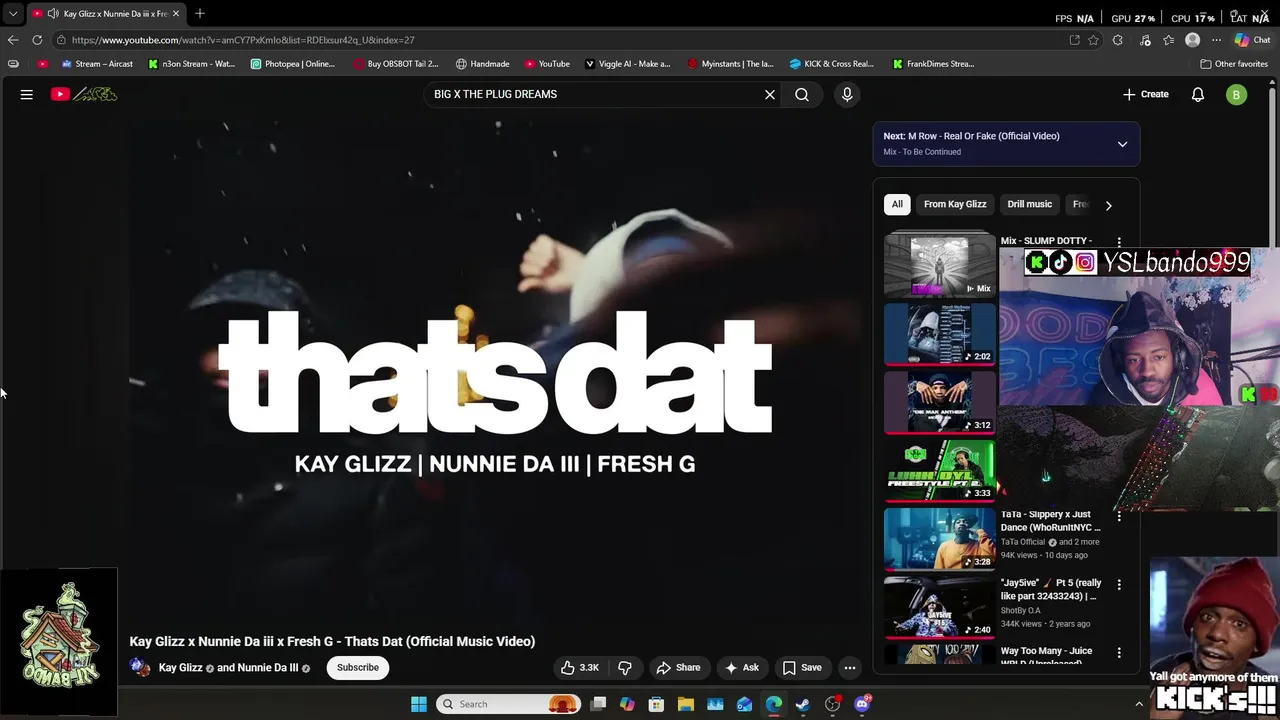The width and height of the screenshot is (1280, 720).
Task: Open YouTube notifications bell
Action: tap(1198, 94)
